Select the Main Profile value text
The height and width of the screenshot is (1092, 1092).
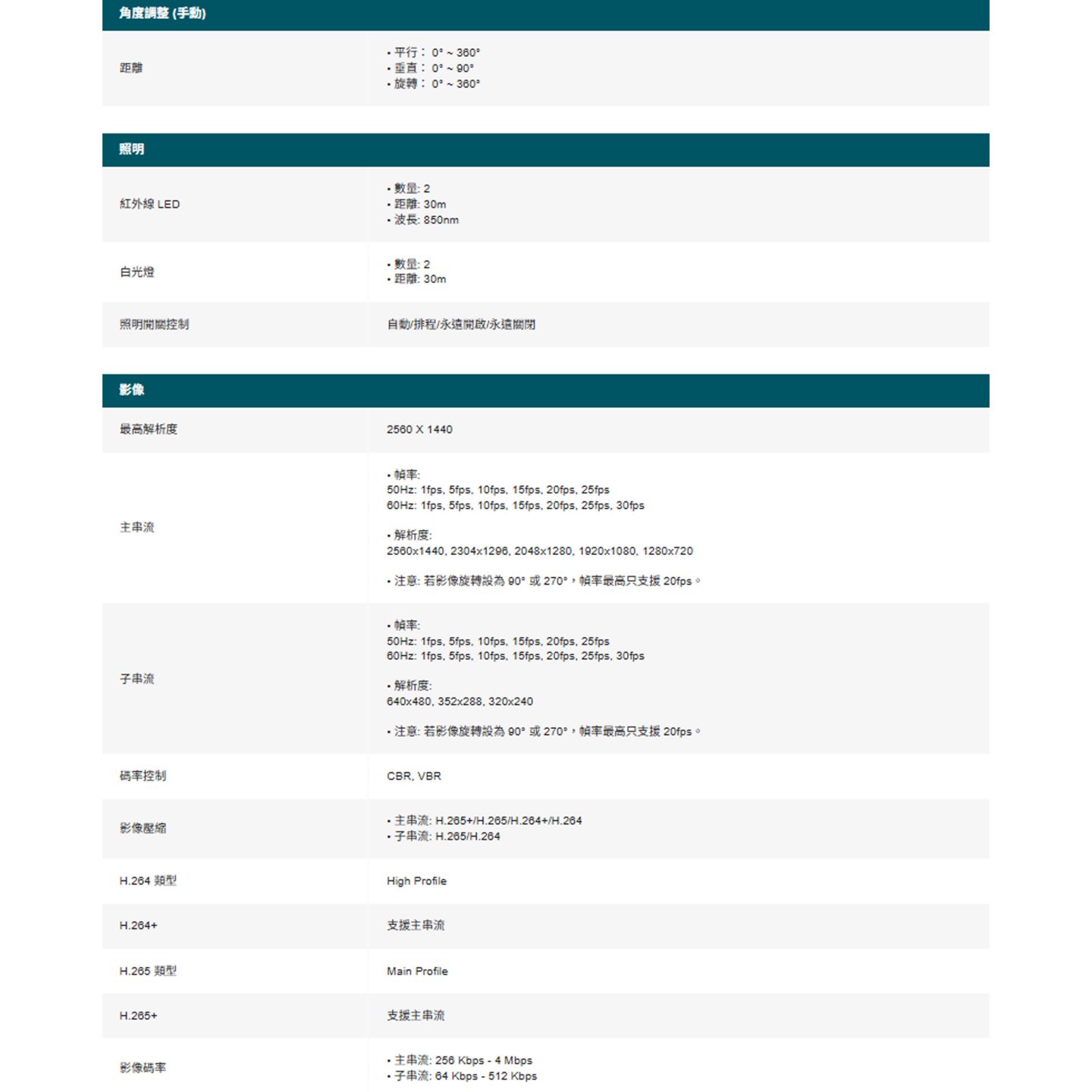[417, 971]
